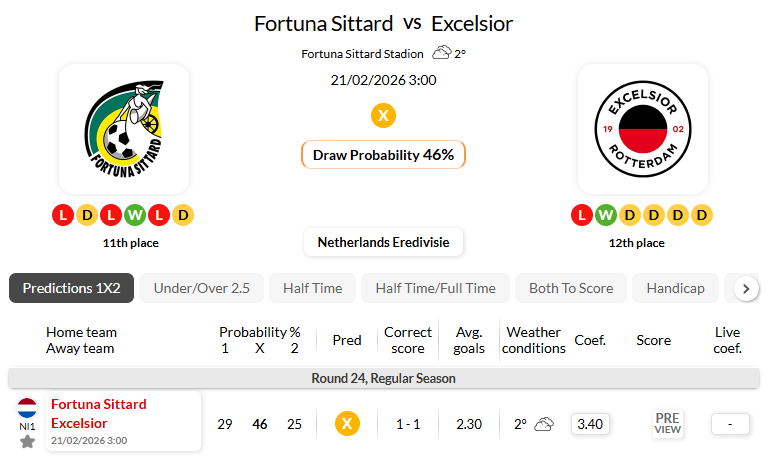This screenshot has width=770, height=466.
Task: Click the orange X prediction in table row
Action: point(346,424)
